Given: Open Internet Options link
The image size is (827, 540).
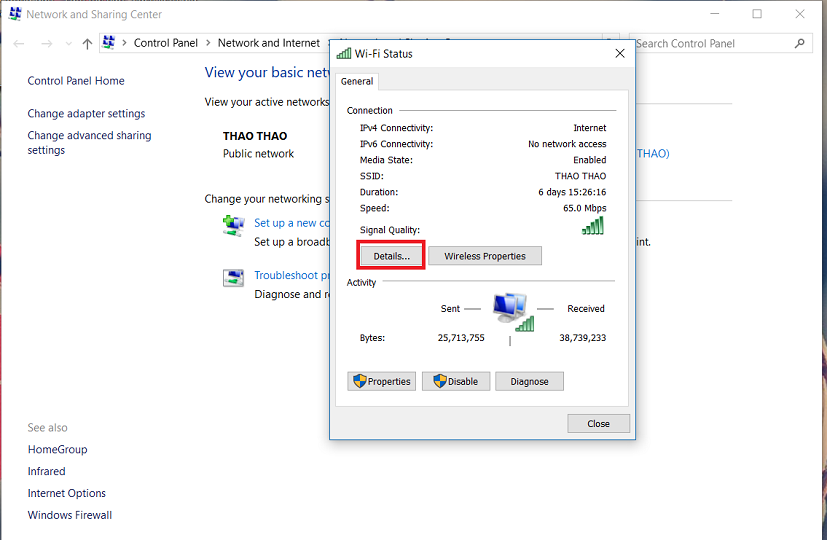Looking at the screenshot, I should click(66, 493).
